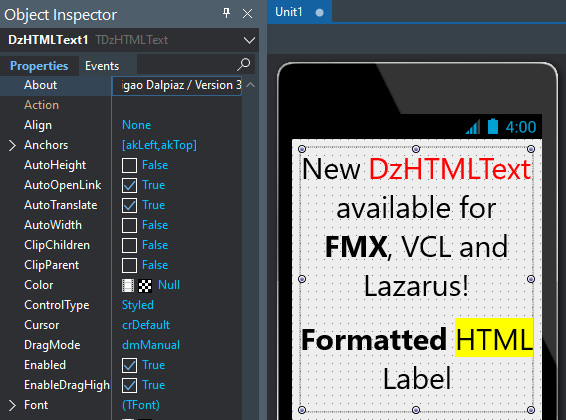Click the battery icon in phone status bar

[493, 126]
